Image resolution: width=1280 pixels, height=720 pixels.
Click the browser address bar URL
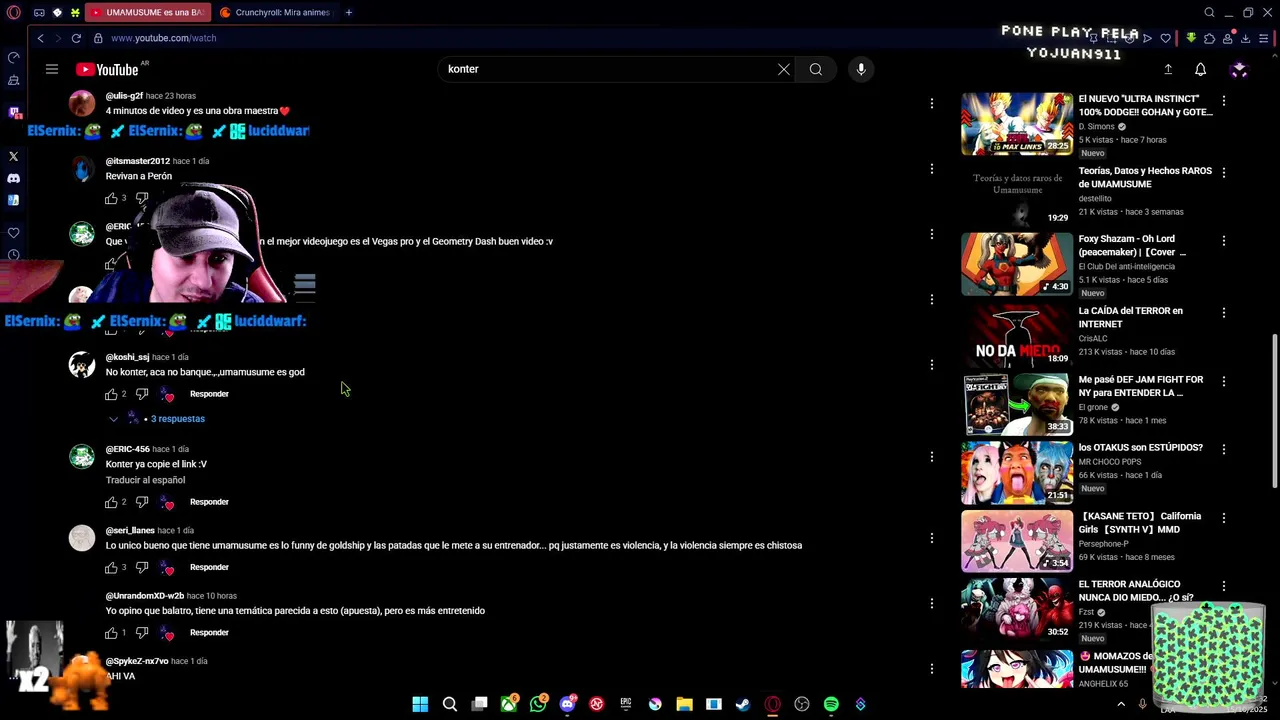coord(163,38)
